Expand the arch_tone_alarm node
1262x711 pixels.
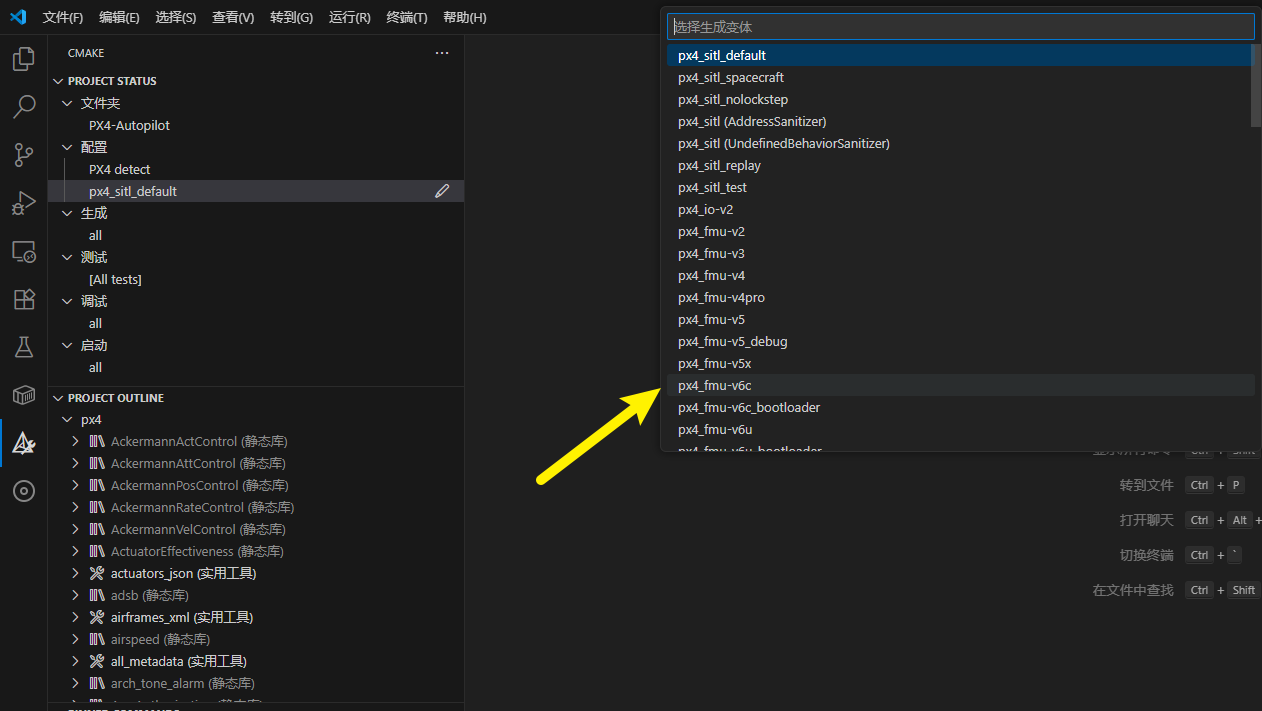(x=76, y=683)
